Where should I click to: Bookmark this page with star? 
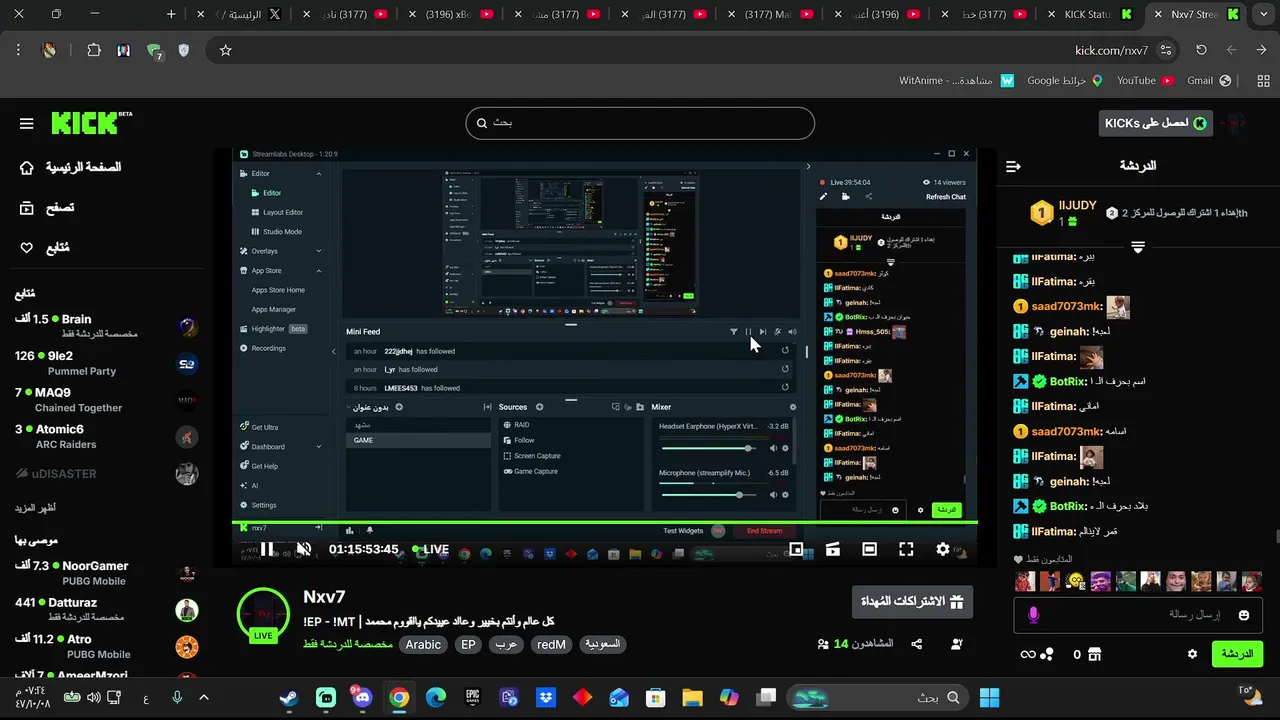tap(226, 50)
